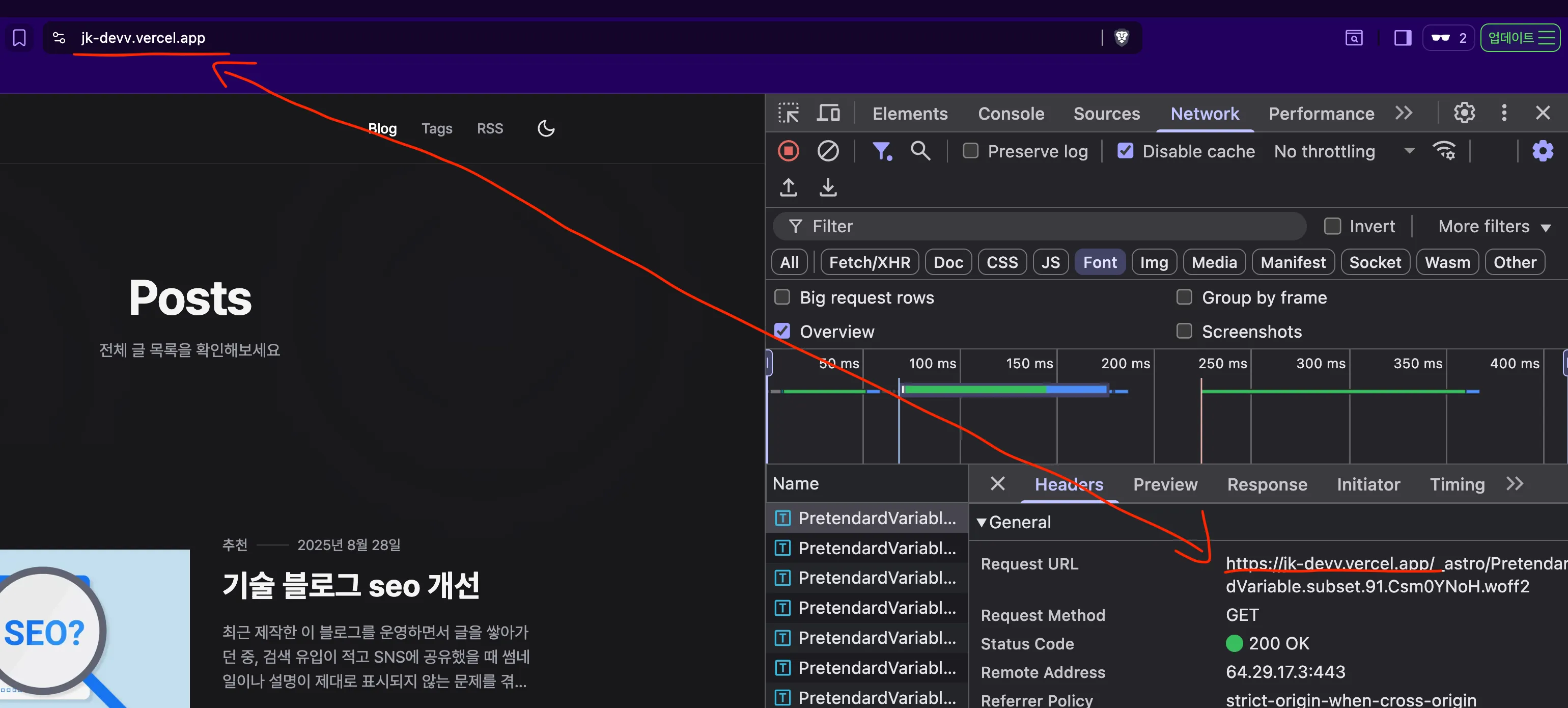Click the network Filter input field
1568x708 pixels.
click(1035, 226)
